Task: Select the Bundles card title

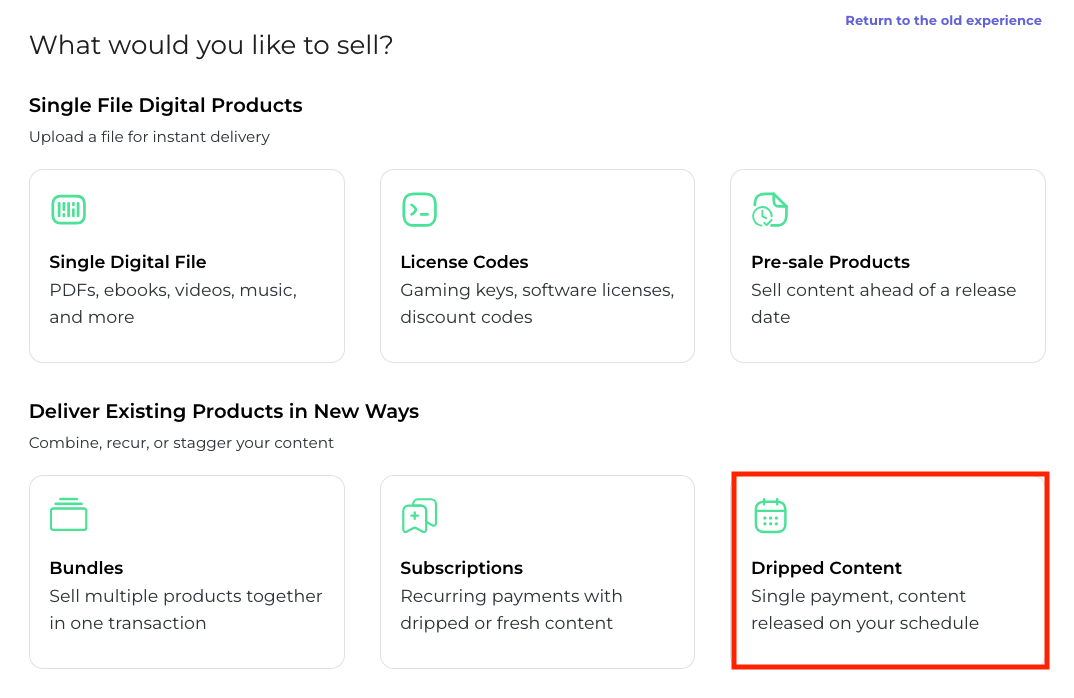Action: (x=86, y=568)
